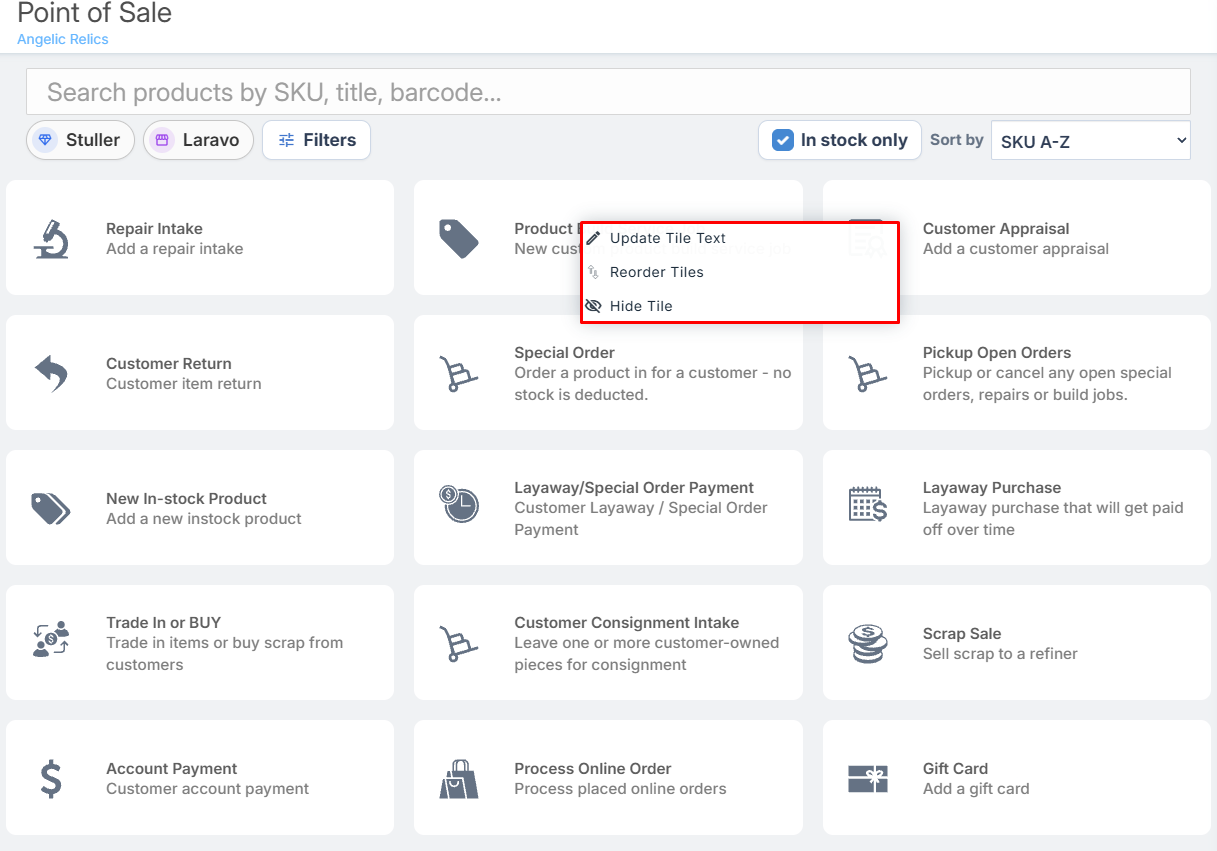Click the Customer Return arrow icon
The height and width of the screenshot is (851, 1217).
point(51,374)
